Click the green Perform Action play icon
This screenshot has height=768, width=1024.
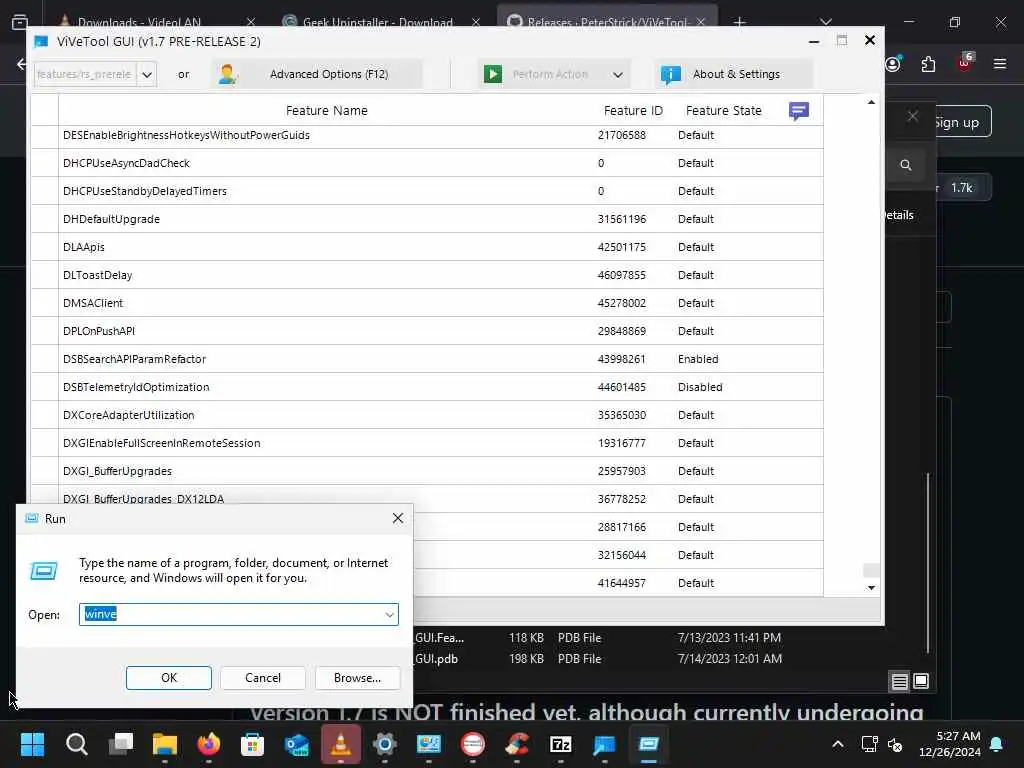tap(493, 74)
